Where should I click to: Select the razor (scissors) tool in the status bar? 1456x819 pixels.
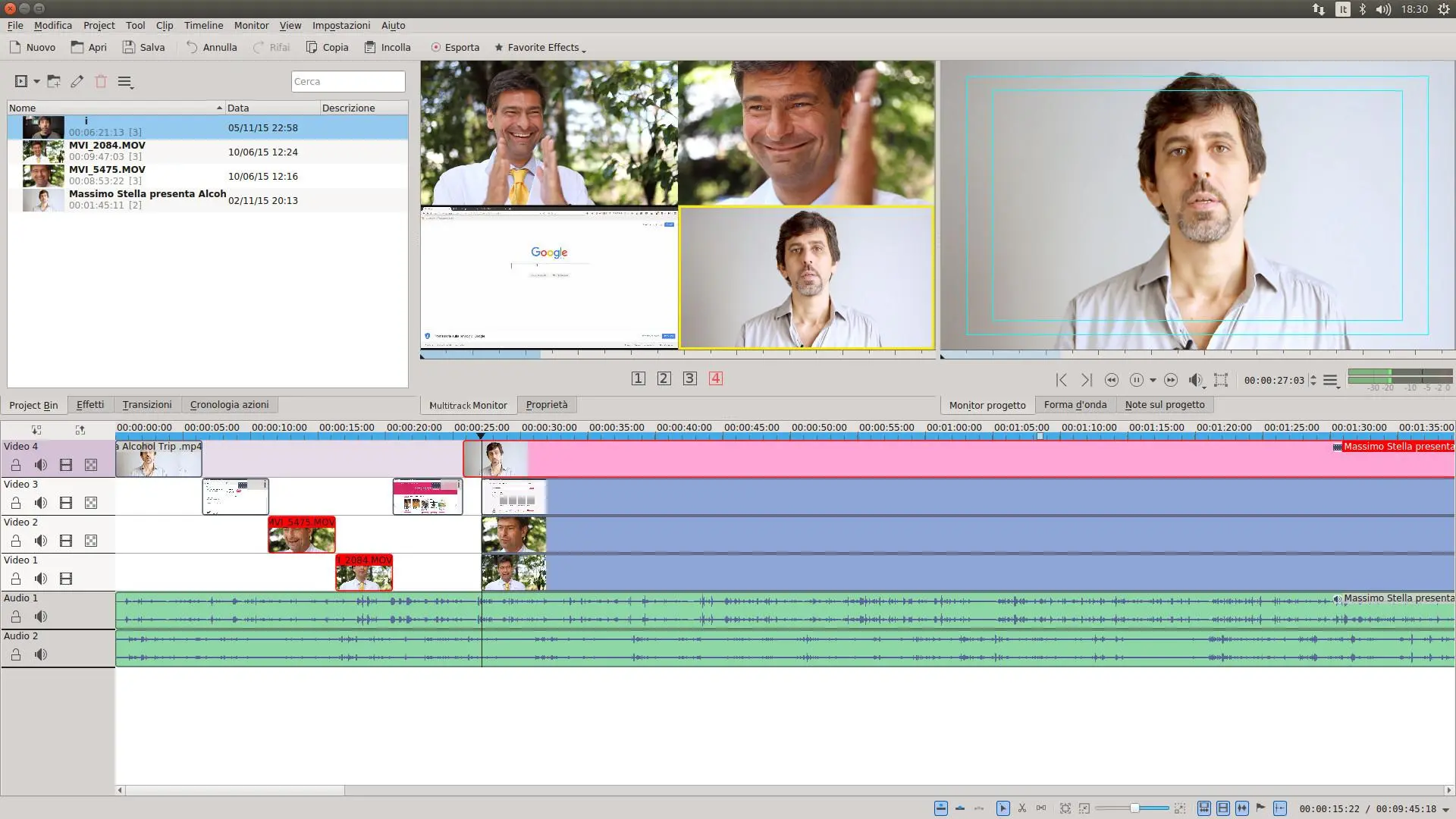(1021, 808)
